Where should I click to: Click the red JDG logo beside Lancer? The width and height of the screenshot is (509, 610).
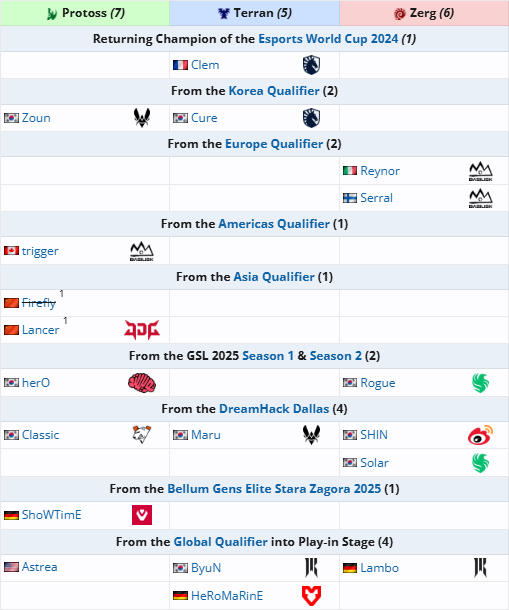tap(142, 330)
